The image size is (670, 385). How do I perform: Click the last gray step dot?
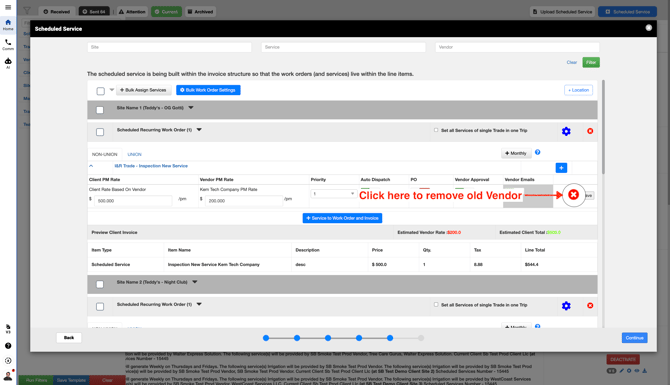[x=421, y=338]
